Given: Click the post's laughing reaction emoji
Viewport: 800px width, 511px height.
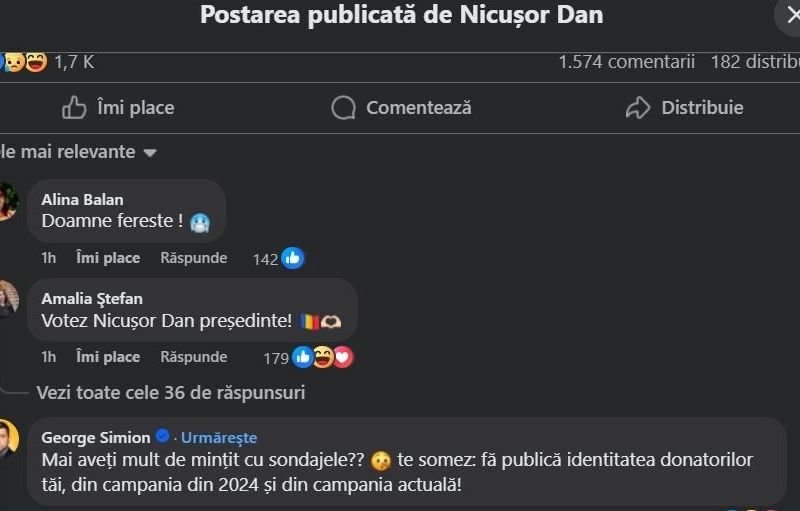Looking at the screenshot, I should pos(36,62).
